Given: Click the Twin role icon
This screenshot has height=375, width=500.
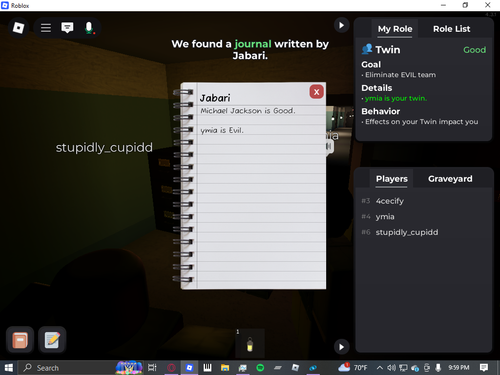Looking at the screenshot, I should (367, 49).
